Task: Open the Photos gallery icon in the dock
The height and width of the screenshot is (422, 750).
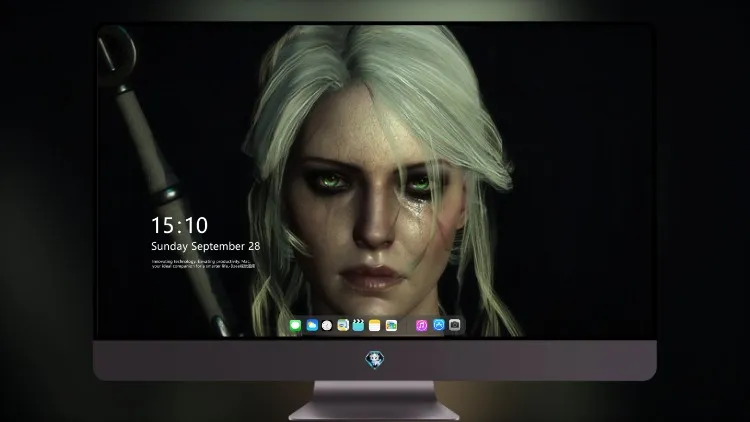Action: point(391,326)
